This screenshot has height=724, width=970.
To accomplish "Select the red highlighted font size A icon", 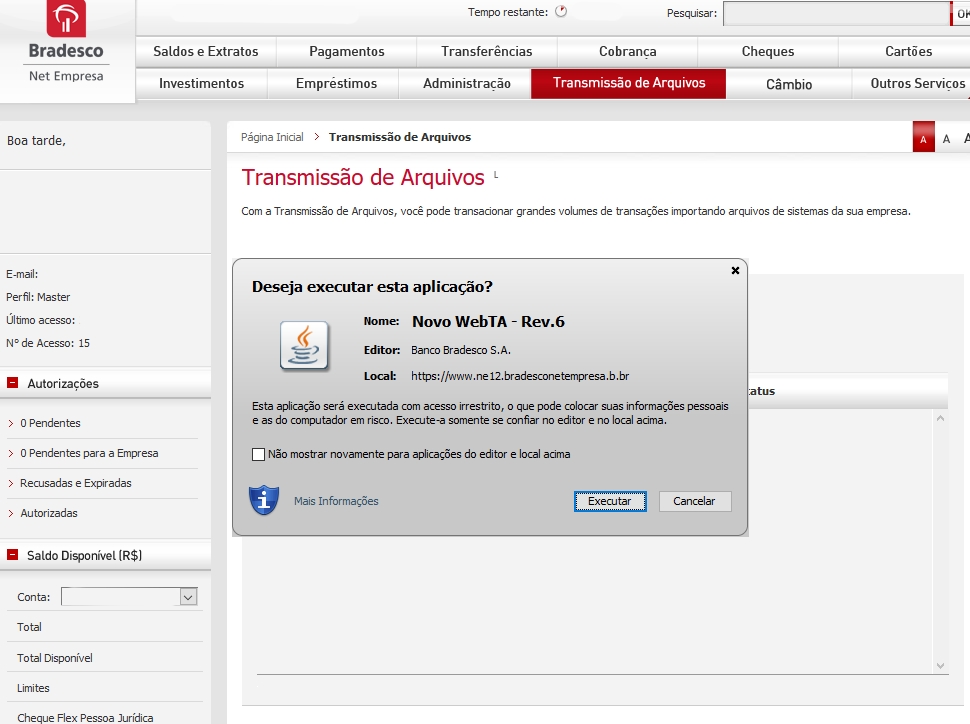I will [x=923, y=139].
